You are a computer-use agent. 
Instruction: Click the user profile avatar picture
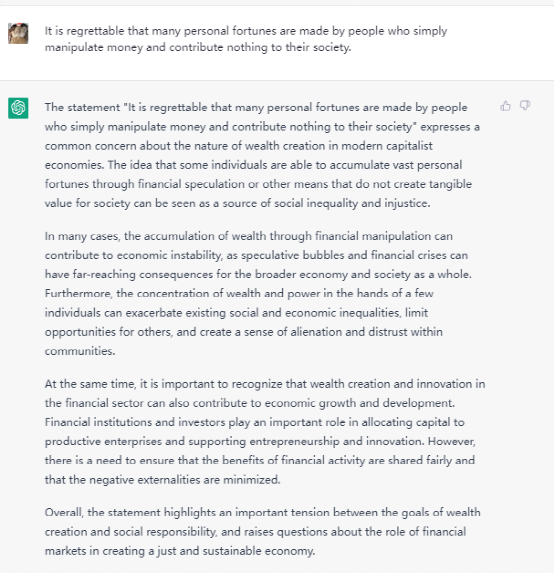[x=18, y=34]
